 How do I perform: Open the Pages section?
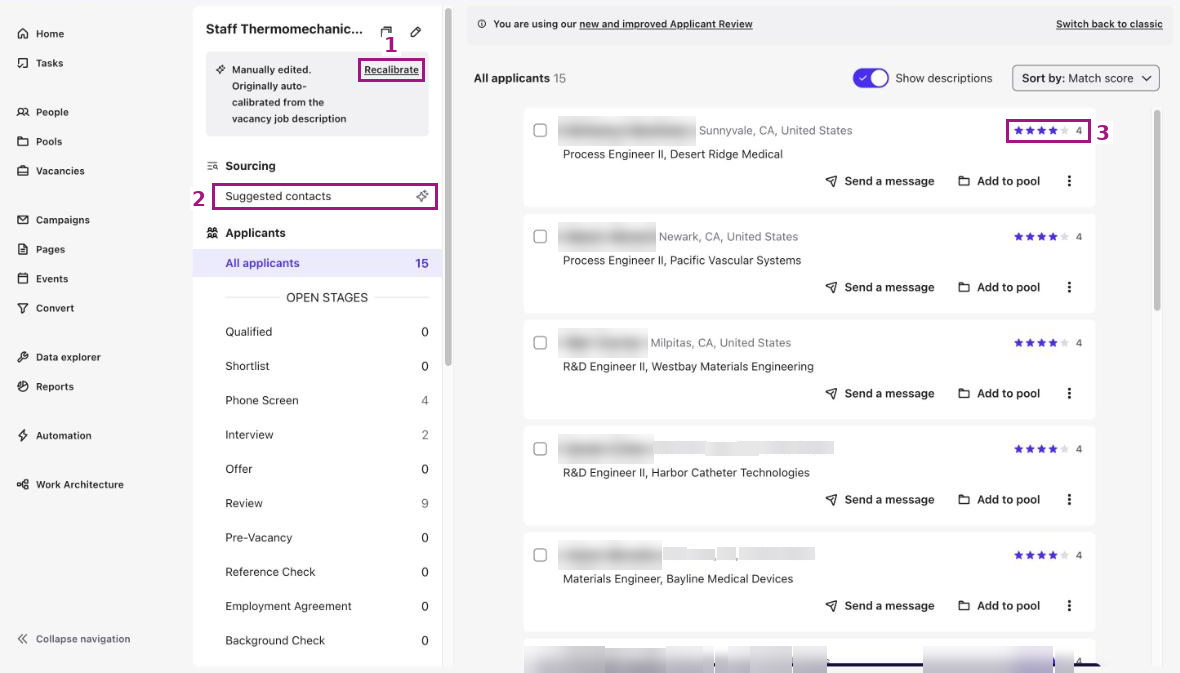41,249
